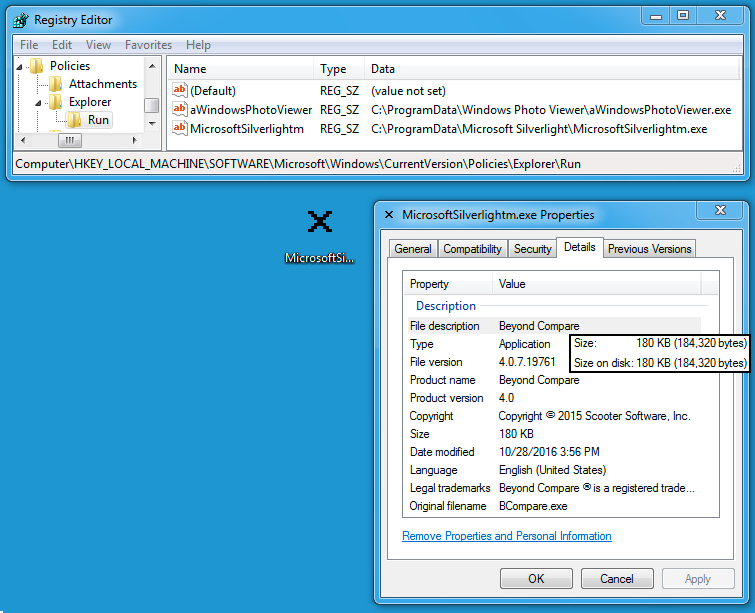Viewport: 755px width, 613px height.
Task: Click the MicrosoftSilverlightm.exe data path
Action: [539, 129]
